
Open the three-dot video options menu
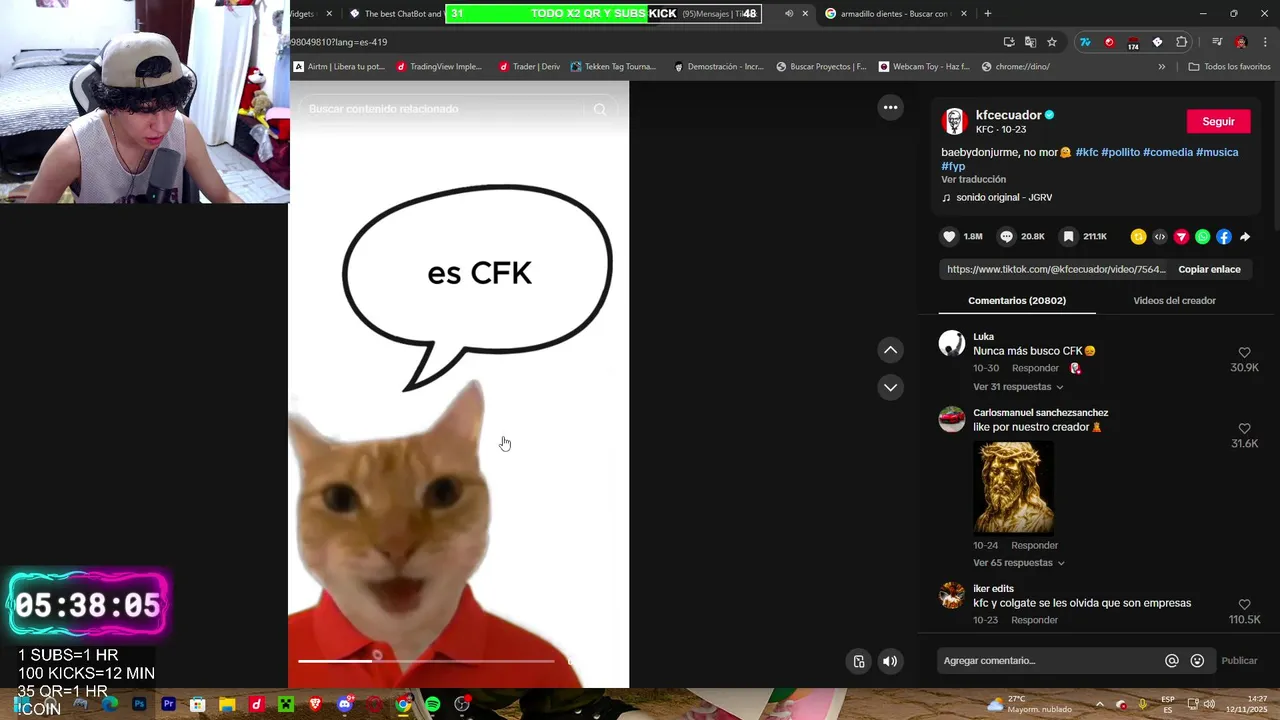coord(890,107)
